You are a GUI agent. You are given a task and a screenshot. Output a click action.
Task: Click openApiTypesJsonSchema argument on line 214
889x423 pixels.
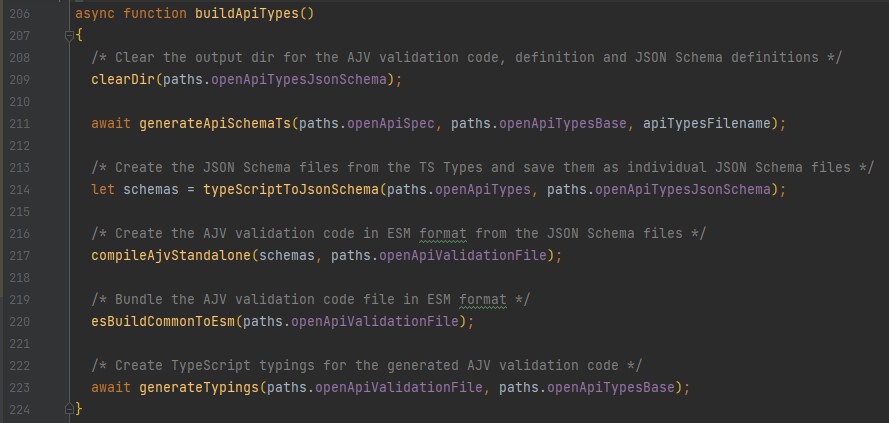point(683,189)
